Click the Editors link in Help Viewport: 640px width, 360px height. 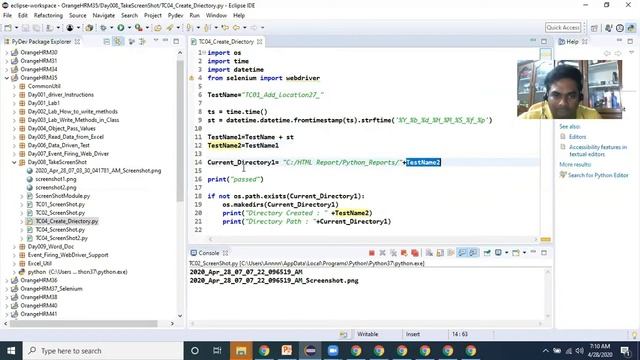[578, 137]
